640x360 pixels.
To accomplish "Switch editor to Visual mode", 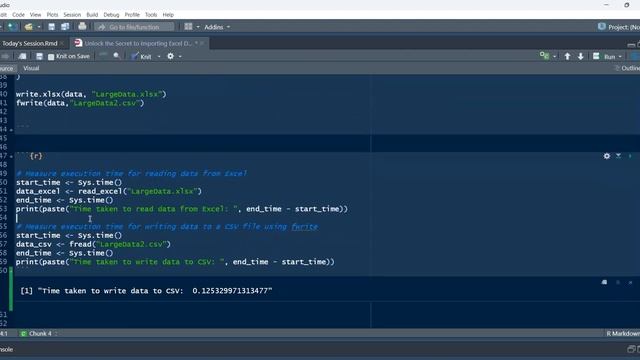I will pyautogui.click(x=31, y=68).
